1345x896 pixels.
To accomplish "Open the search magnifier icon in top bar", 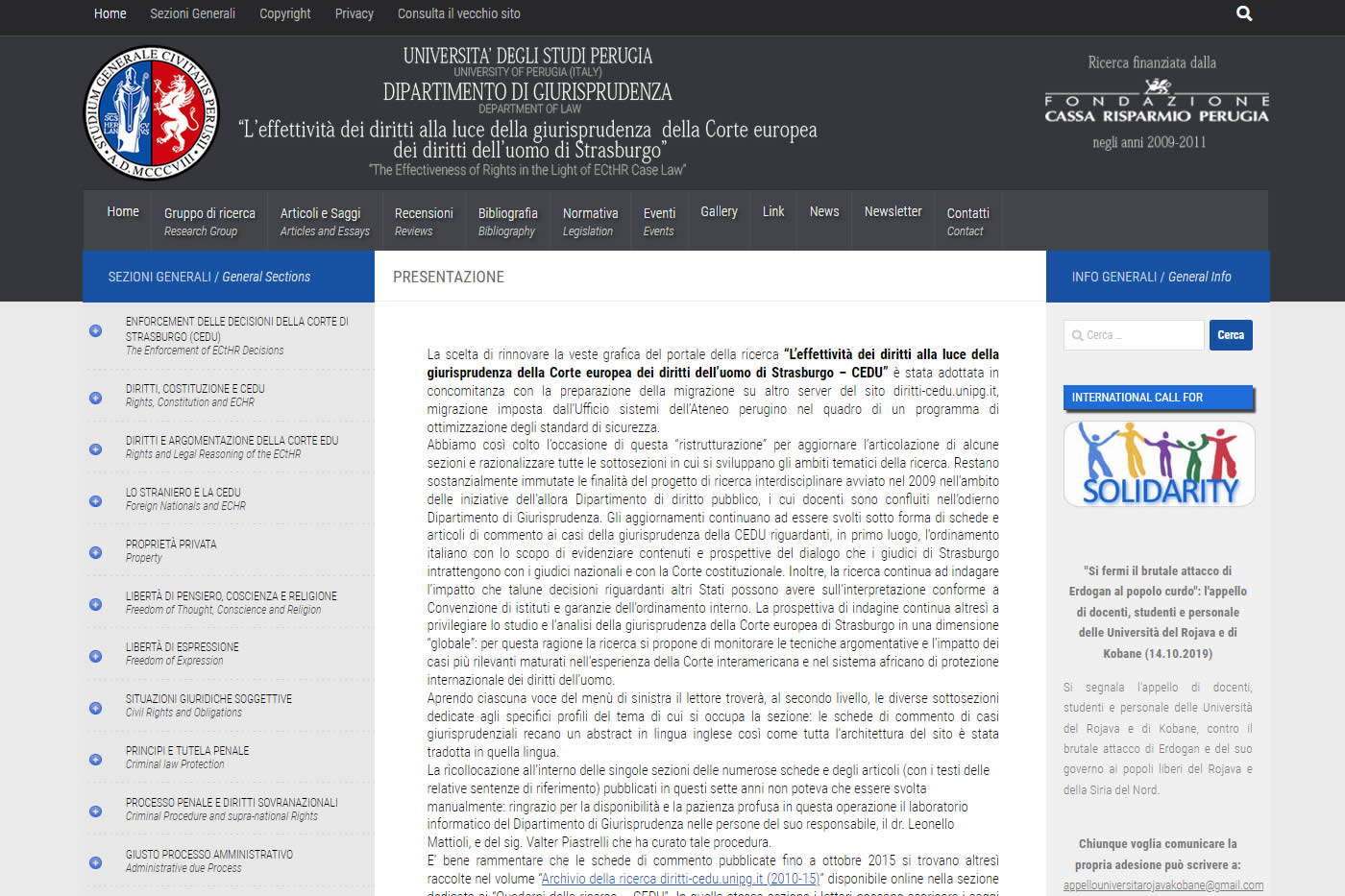I will click(x=1244, y=13).
